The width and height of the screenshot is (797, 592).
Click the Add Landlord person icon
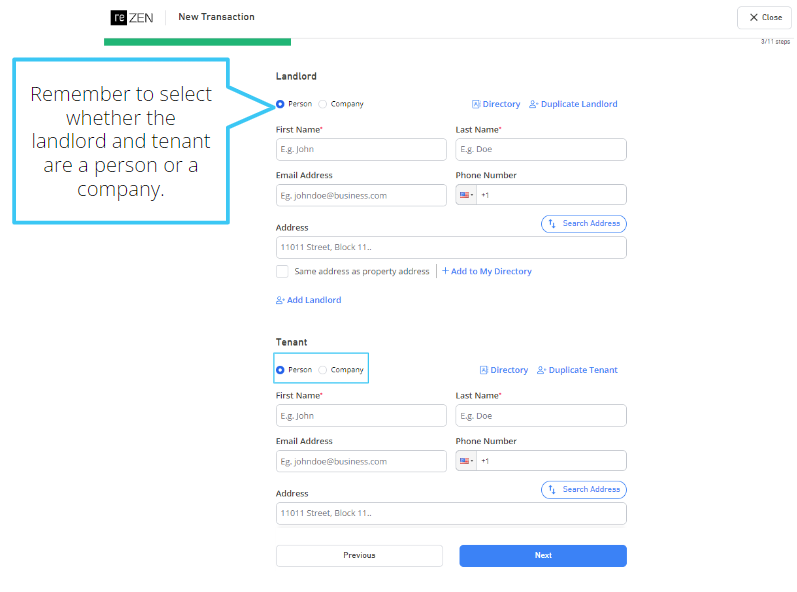pyautogui.click(x=280, y=300)
